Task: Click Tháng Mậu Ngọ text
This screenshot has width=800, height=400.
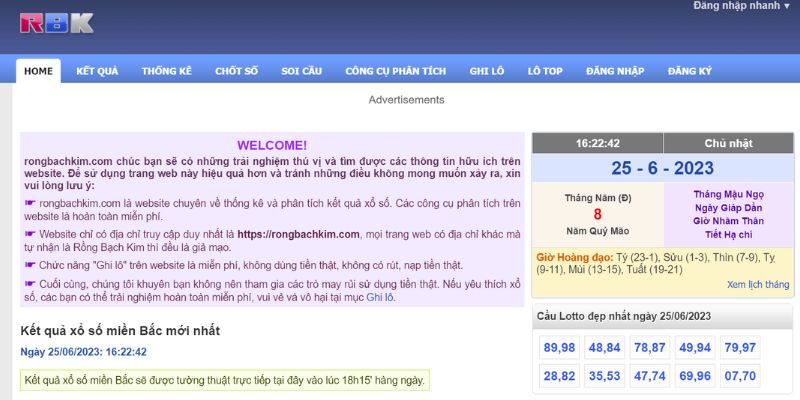Action: coord(729,194)
